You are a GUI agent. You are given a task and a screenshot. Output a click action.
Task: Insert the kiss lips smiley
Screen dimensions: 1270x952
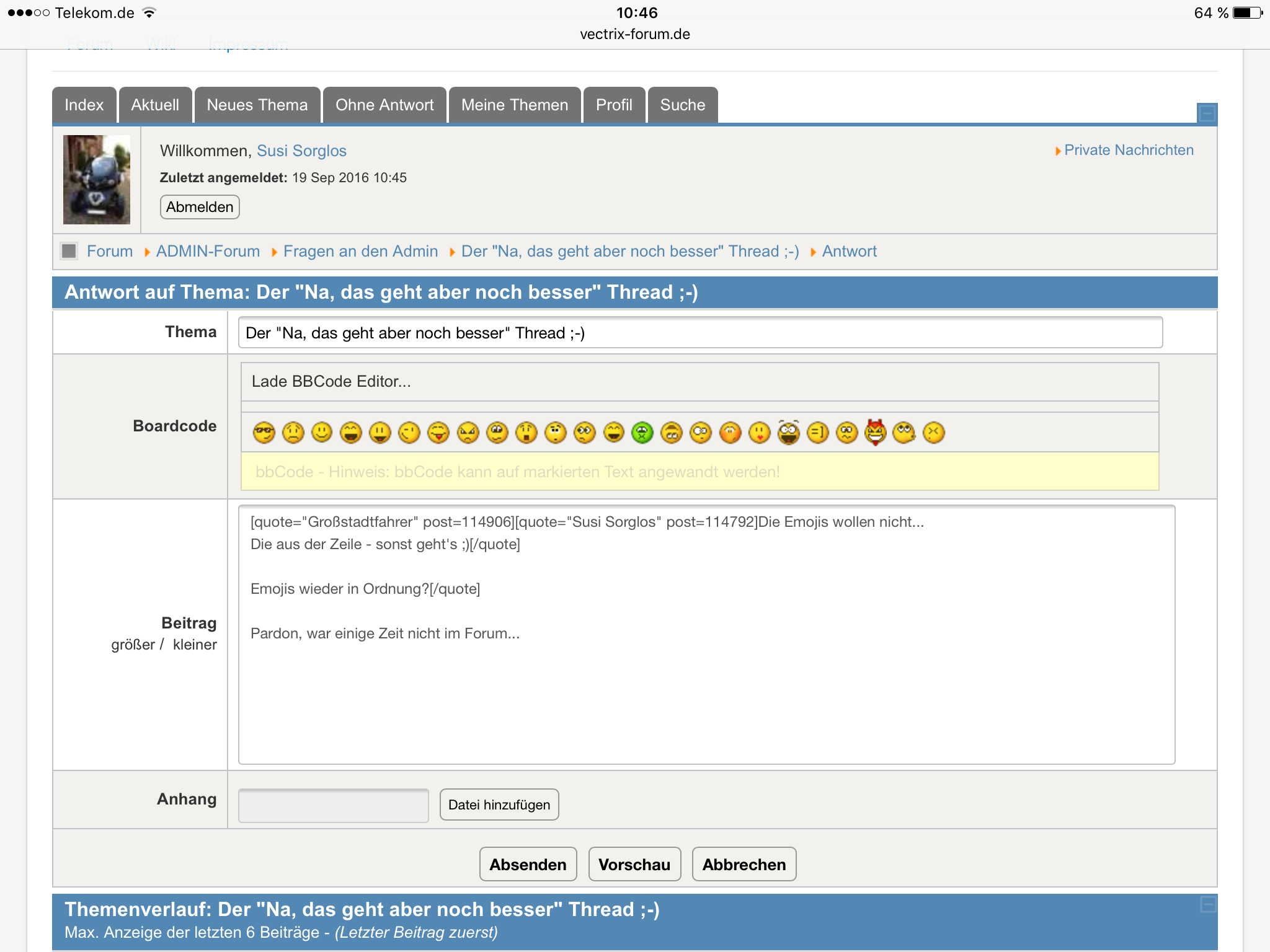(759, 432)
